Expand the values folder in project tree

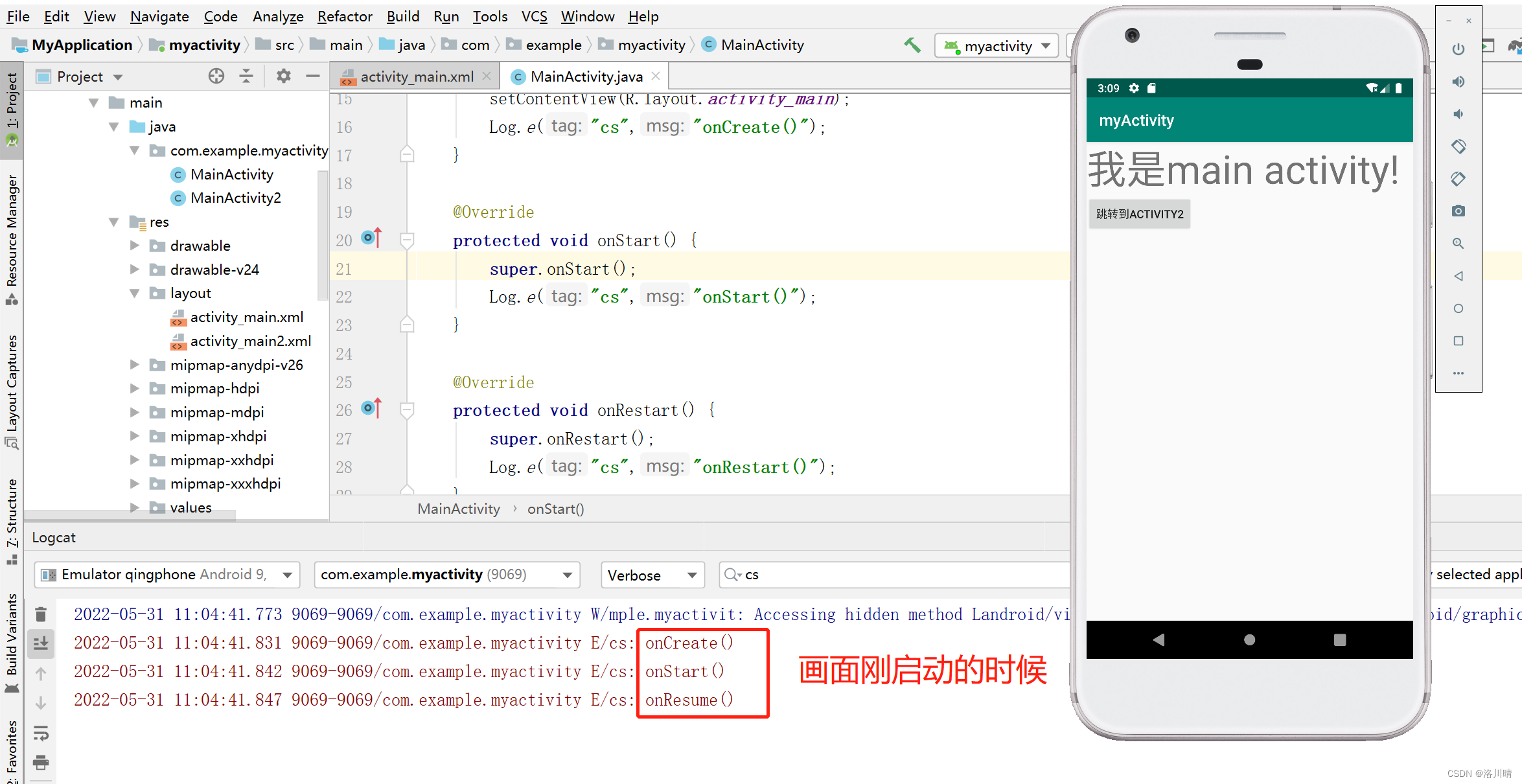click(x=134, y=507)
